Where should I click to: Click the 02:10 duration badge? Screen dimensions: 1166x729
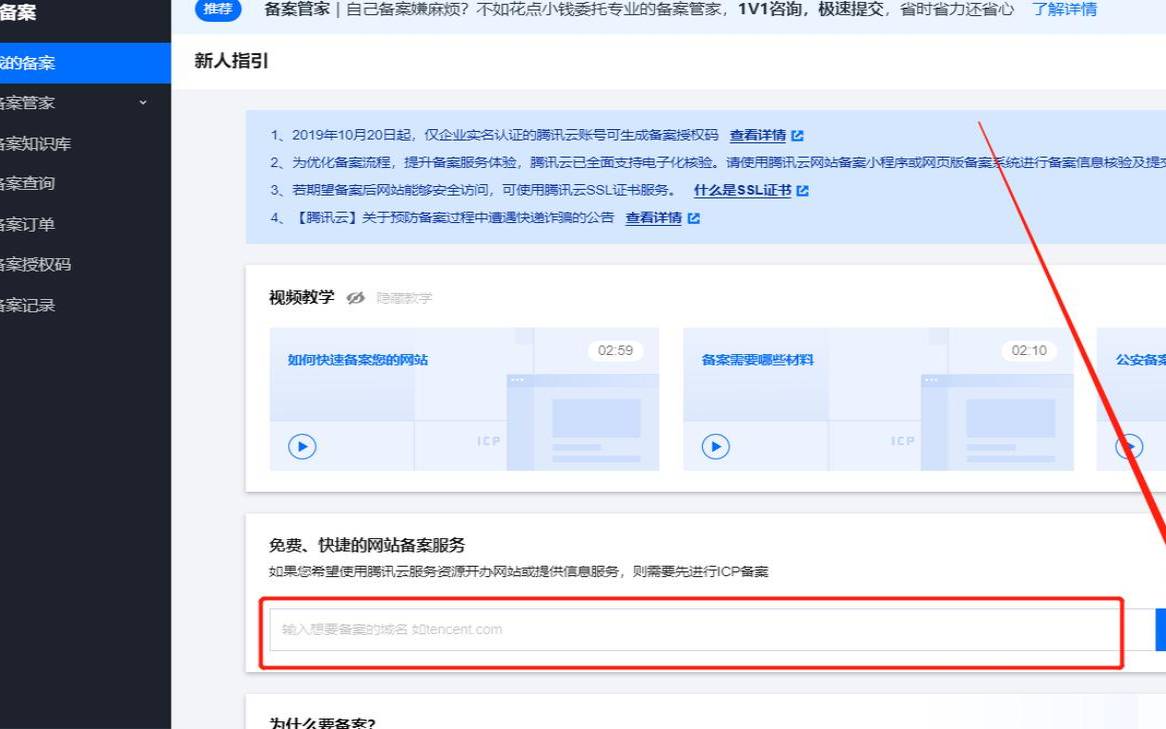coord(1029,350)
